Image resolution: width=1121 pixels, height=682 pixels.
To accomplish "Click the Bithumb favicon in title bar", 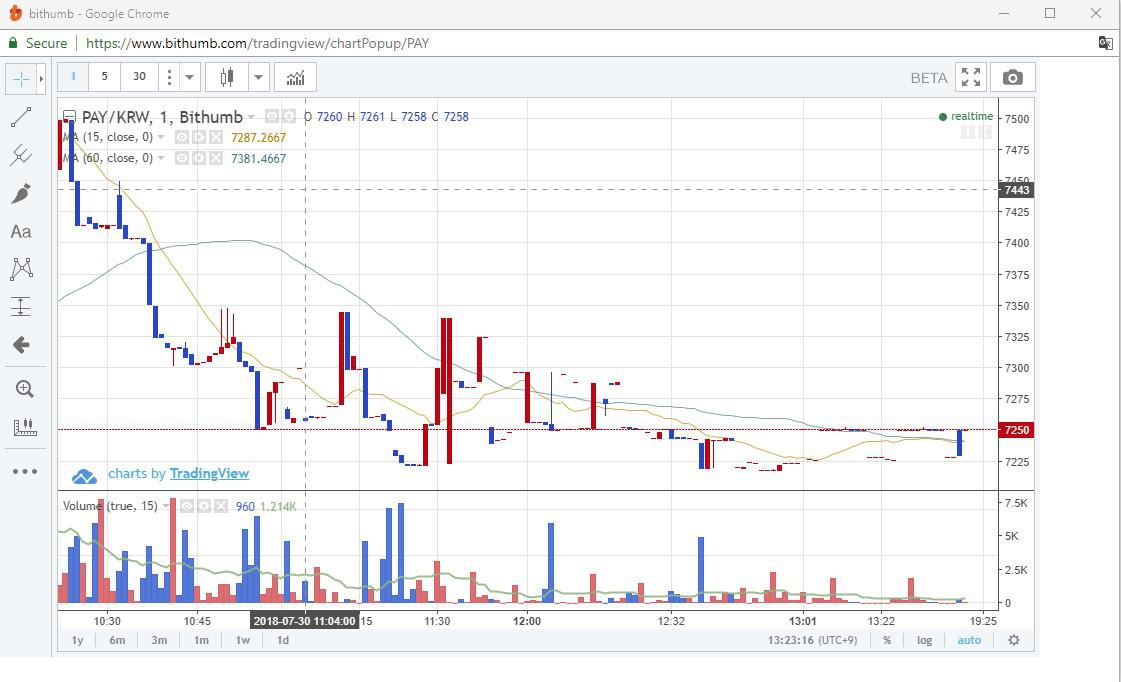I will pyautogui.click(x=15, y=14).
